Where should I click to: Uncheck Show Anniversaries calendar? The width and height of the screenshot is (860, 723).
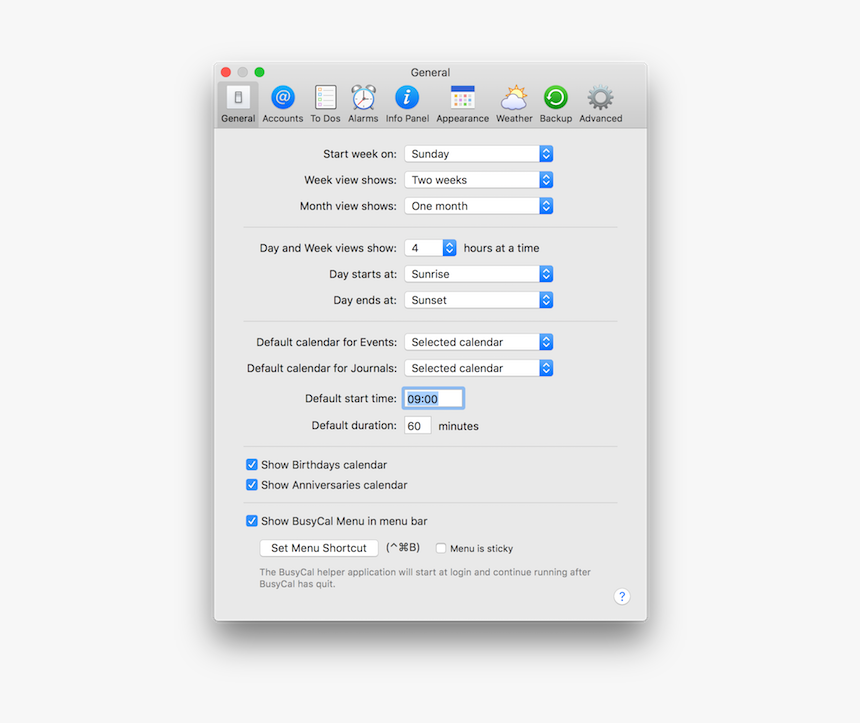252,484
